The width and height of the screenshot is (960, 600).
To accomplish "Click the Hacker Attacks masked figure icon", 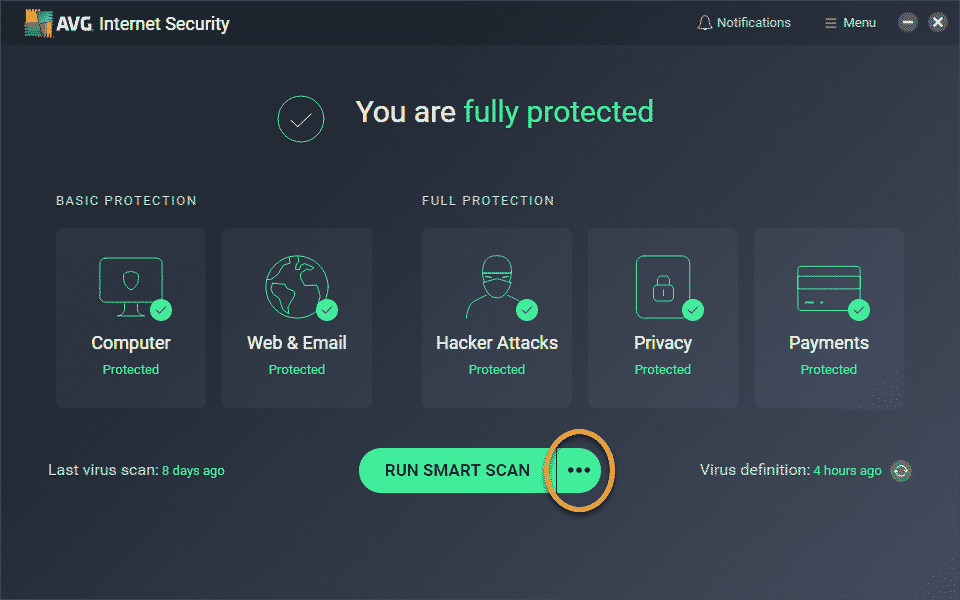I will point(495,286).
